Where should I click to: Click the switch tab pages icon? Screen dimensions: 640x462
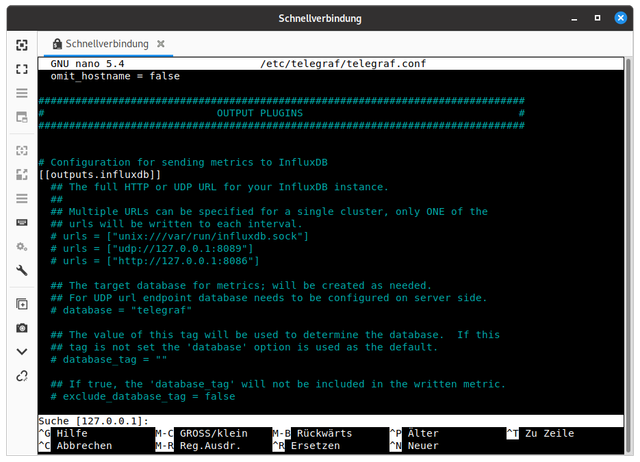click(x=22, y=117)
